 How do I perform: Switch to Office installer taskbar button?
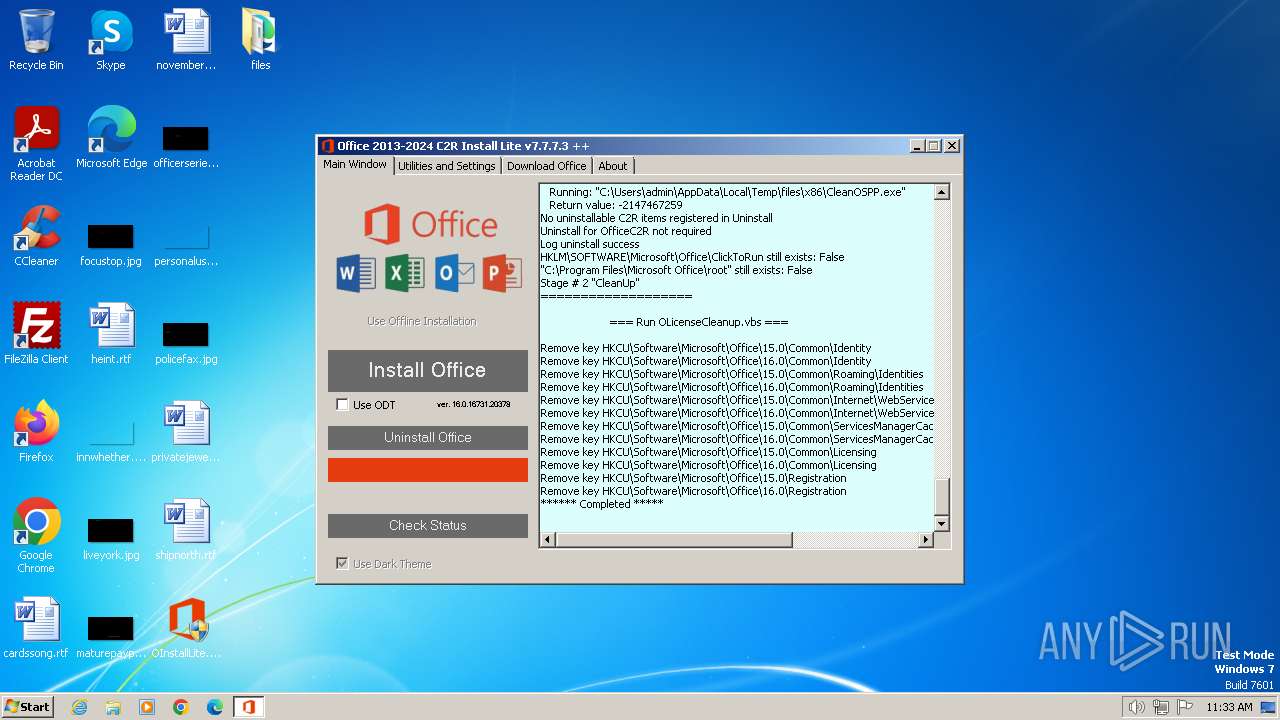click(249, 707)
